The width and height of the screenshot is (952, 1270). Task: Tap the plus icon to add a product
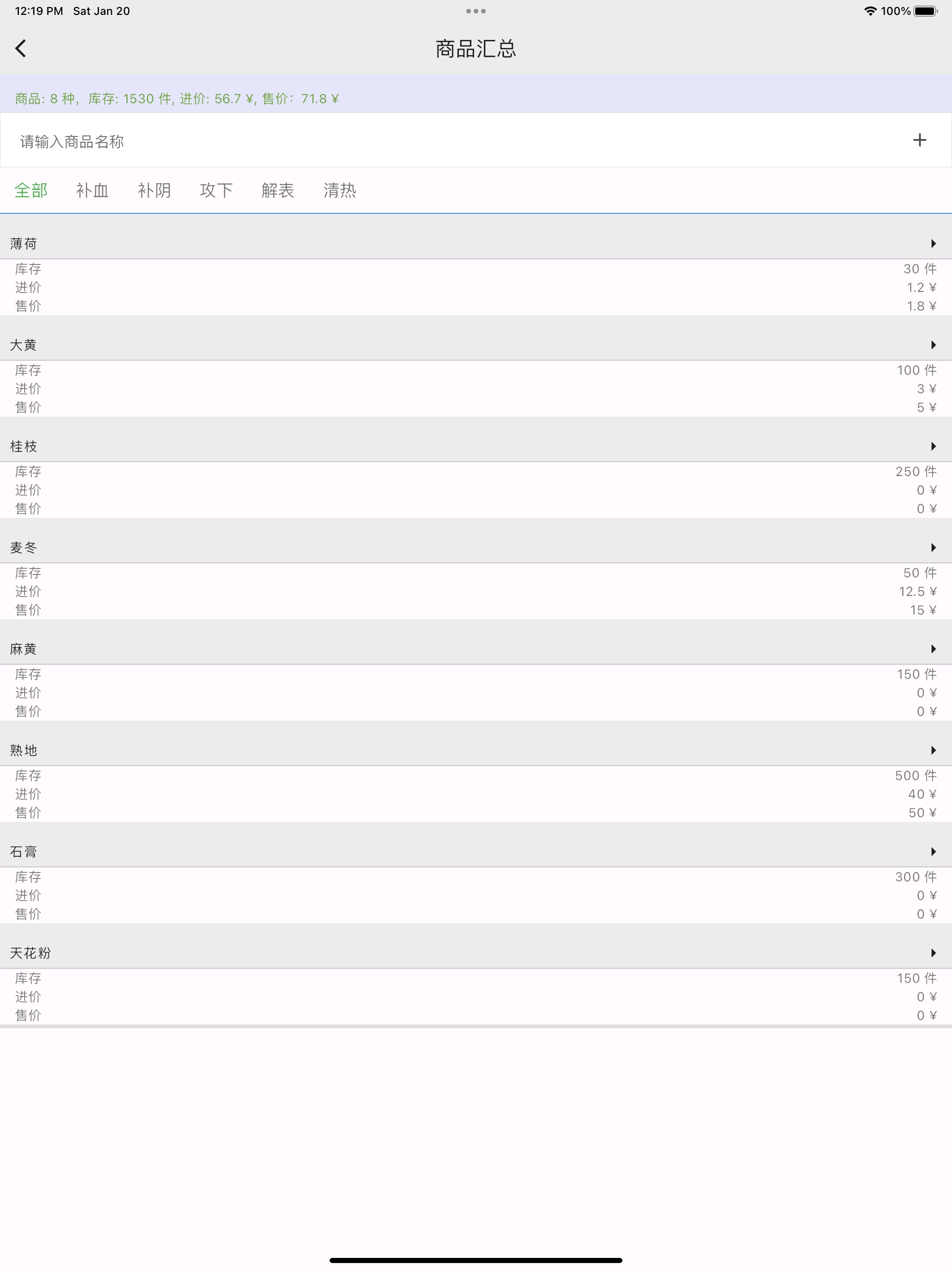[x=919, y=140]
